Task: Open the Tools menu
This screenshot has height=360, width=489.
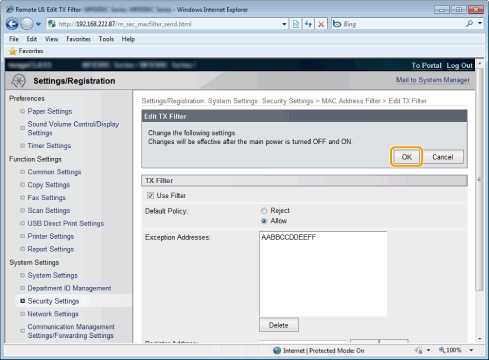Action: coord(106,39)
